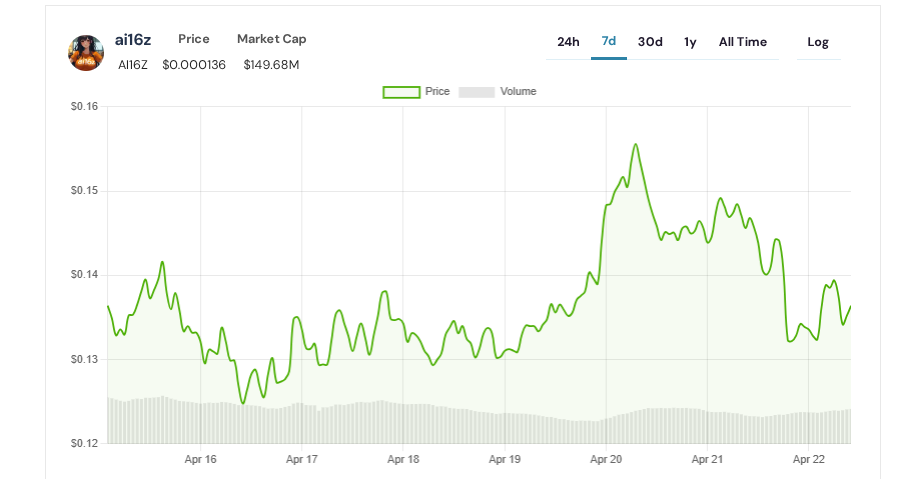
Task: Click the $0.000136 price value
Action: [x=194, y=65]
